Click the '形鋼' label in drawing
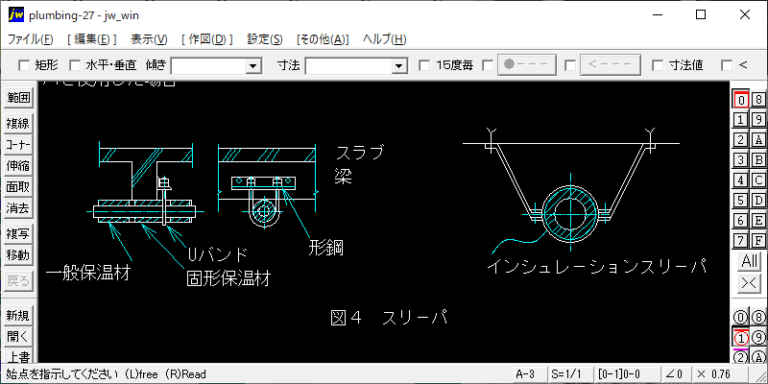This screenshot has width=768, height=384. tap(325, 248)
